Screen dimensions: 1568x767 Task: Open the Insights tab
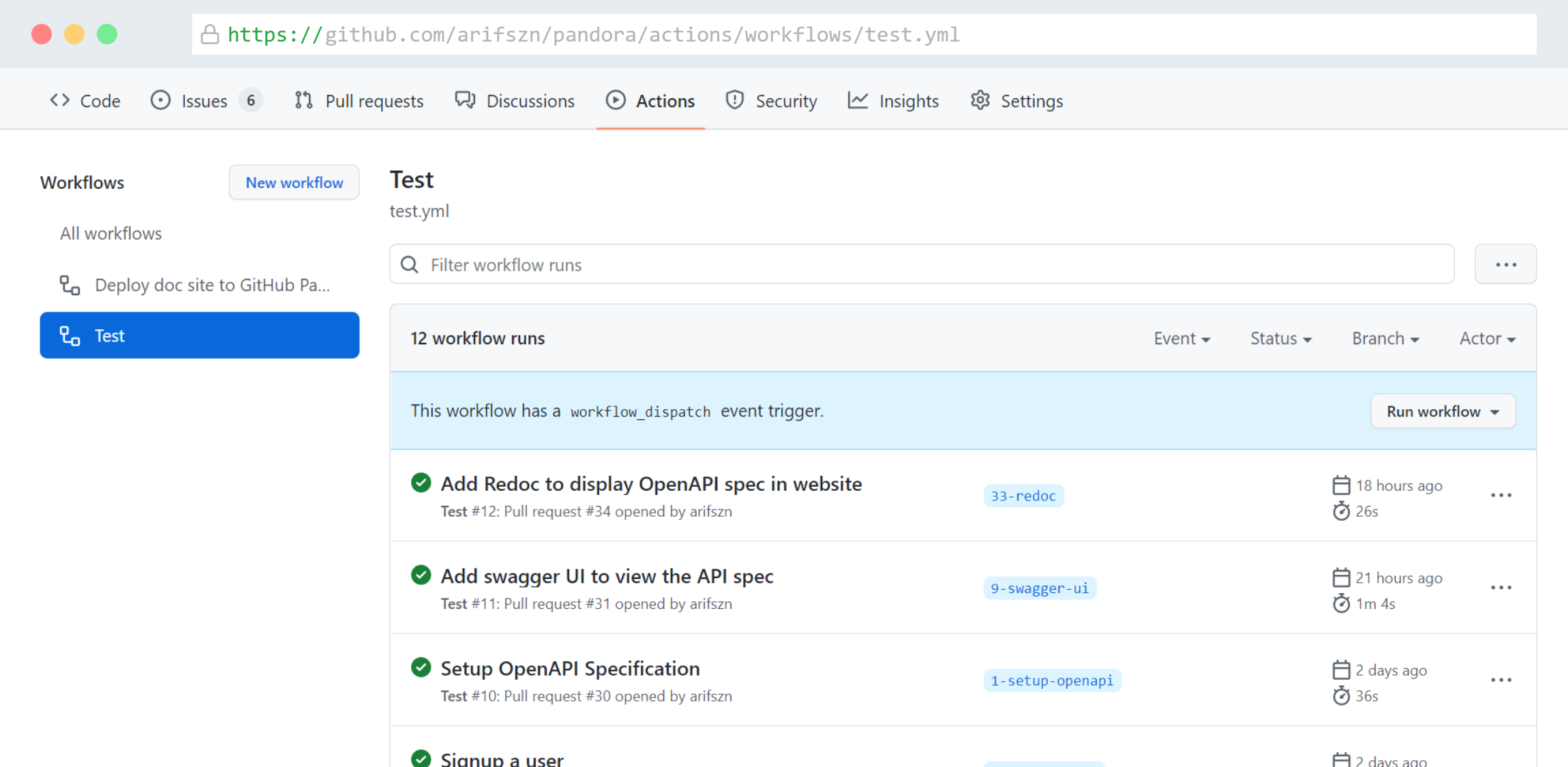(893, 101)
